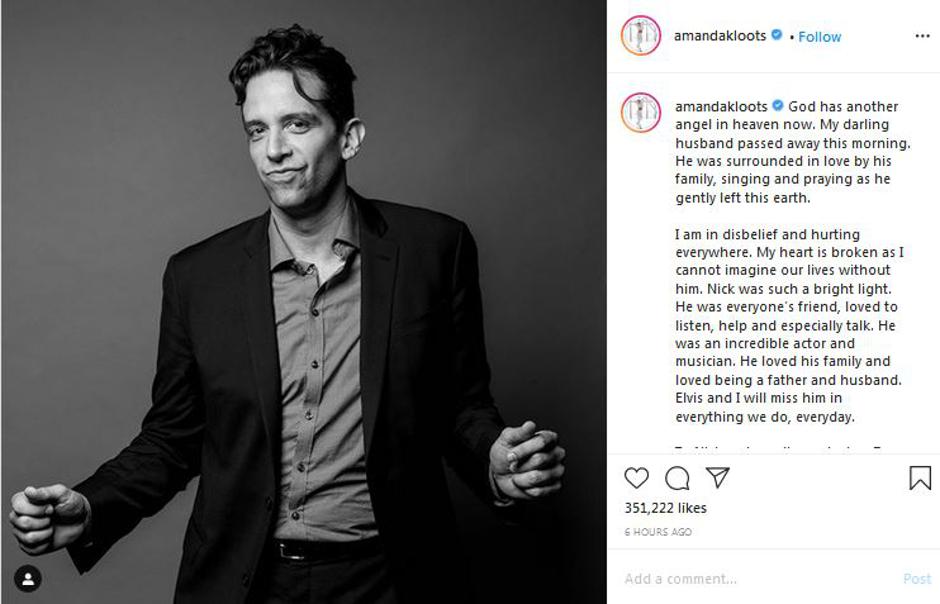Like the post with heart icon
Image resolution: width=940 pixels, height=604 pixels.
click(636, 478)
